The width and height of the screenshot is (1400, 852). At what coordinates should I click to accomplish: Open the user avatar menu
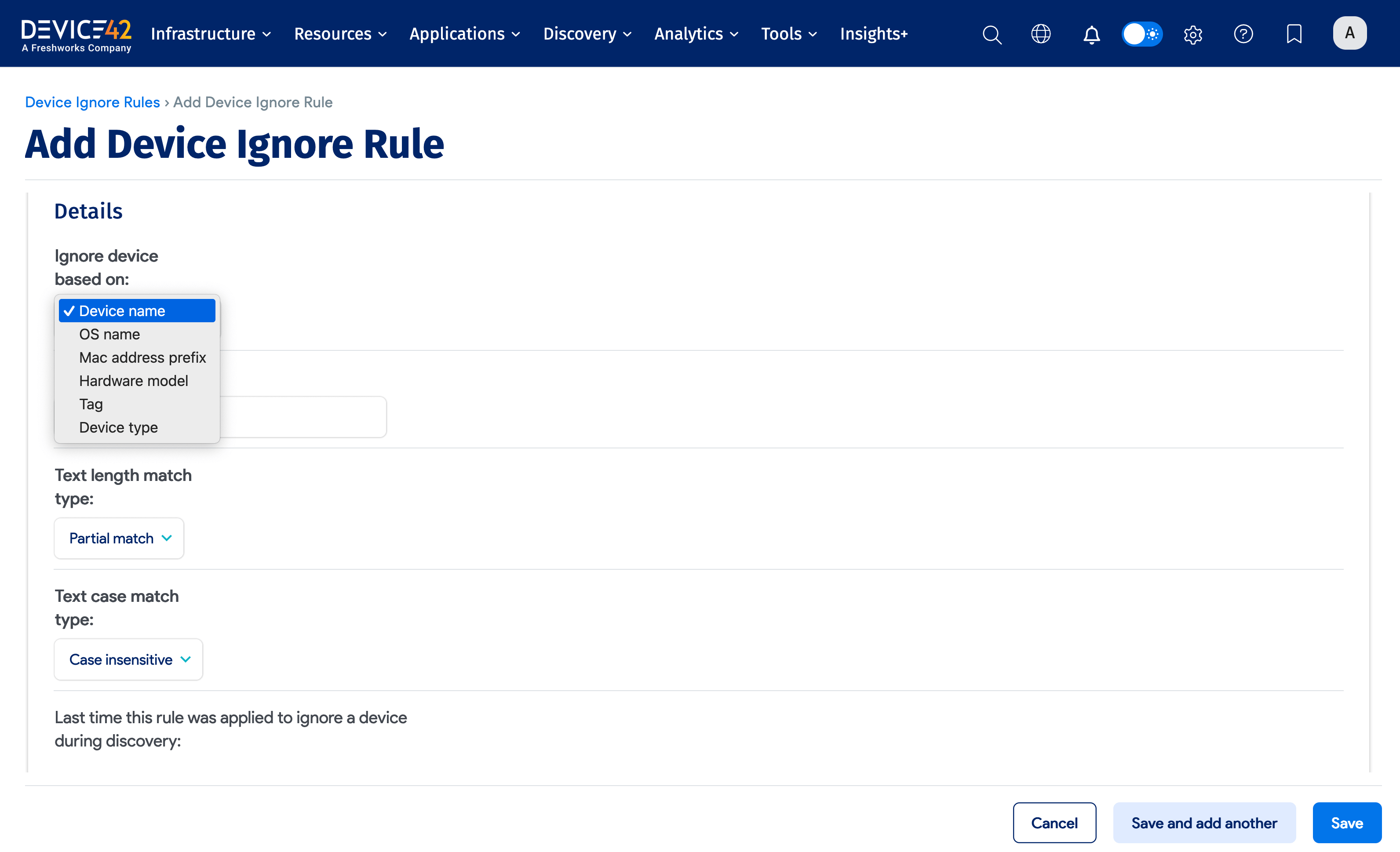pos(1350,33)
